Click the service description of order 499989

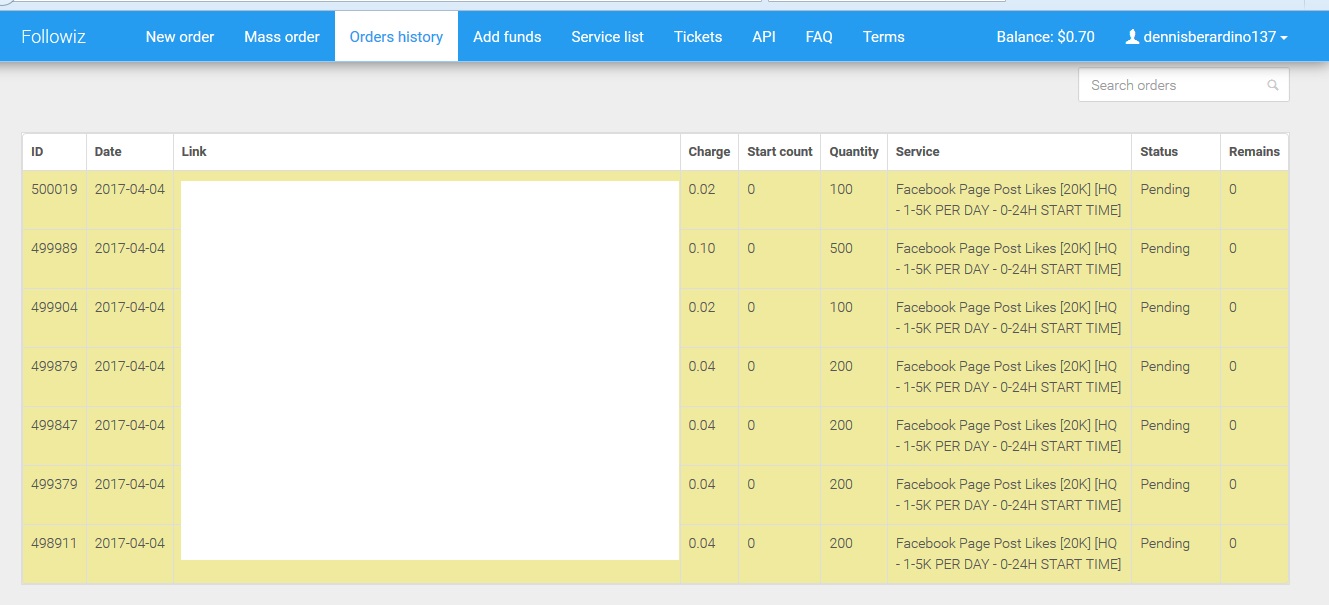pyautogui.click(x=1008, y=258)
